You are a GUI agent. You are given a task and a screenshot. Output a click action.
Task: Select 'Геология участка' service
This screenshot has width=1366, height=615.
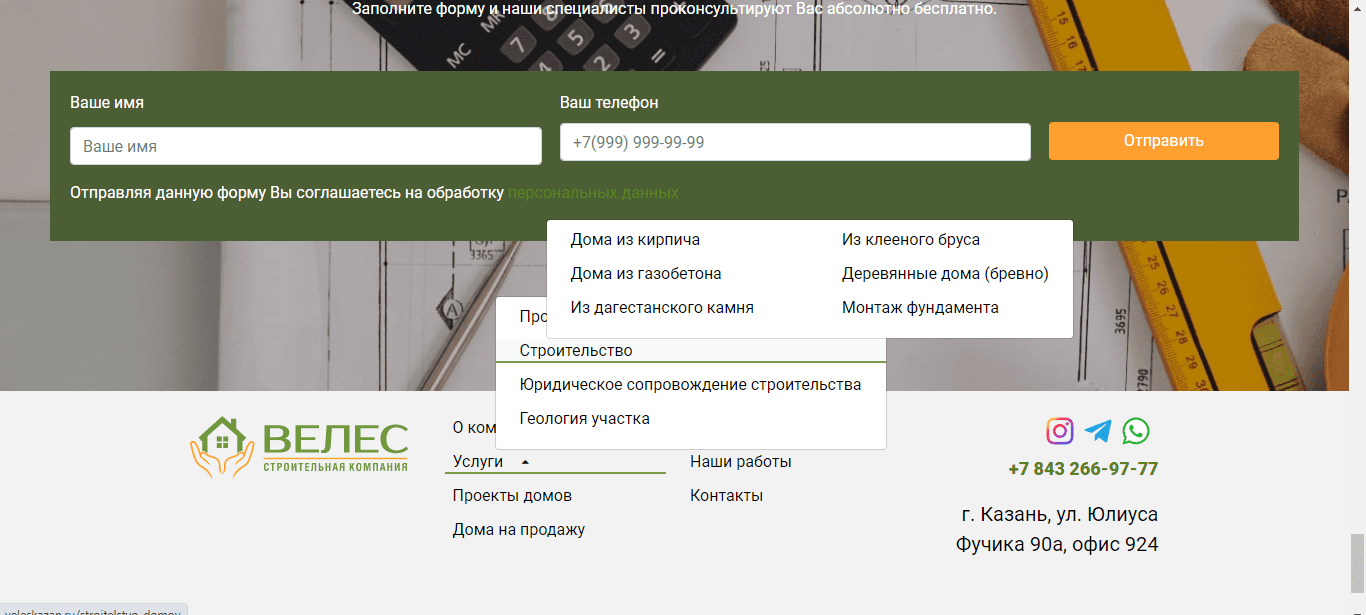[583, 418]
